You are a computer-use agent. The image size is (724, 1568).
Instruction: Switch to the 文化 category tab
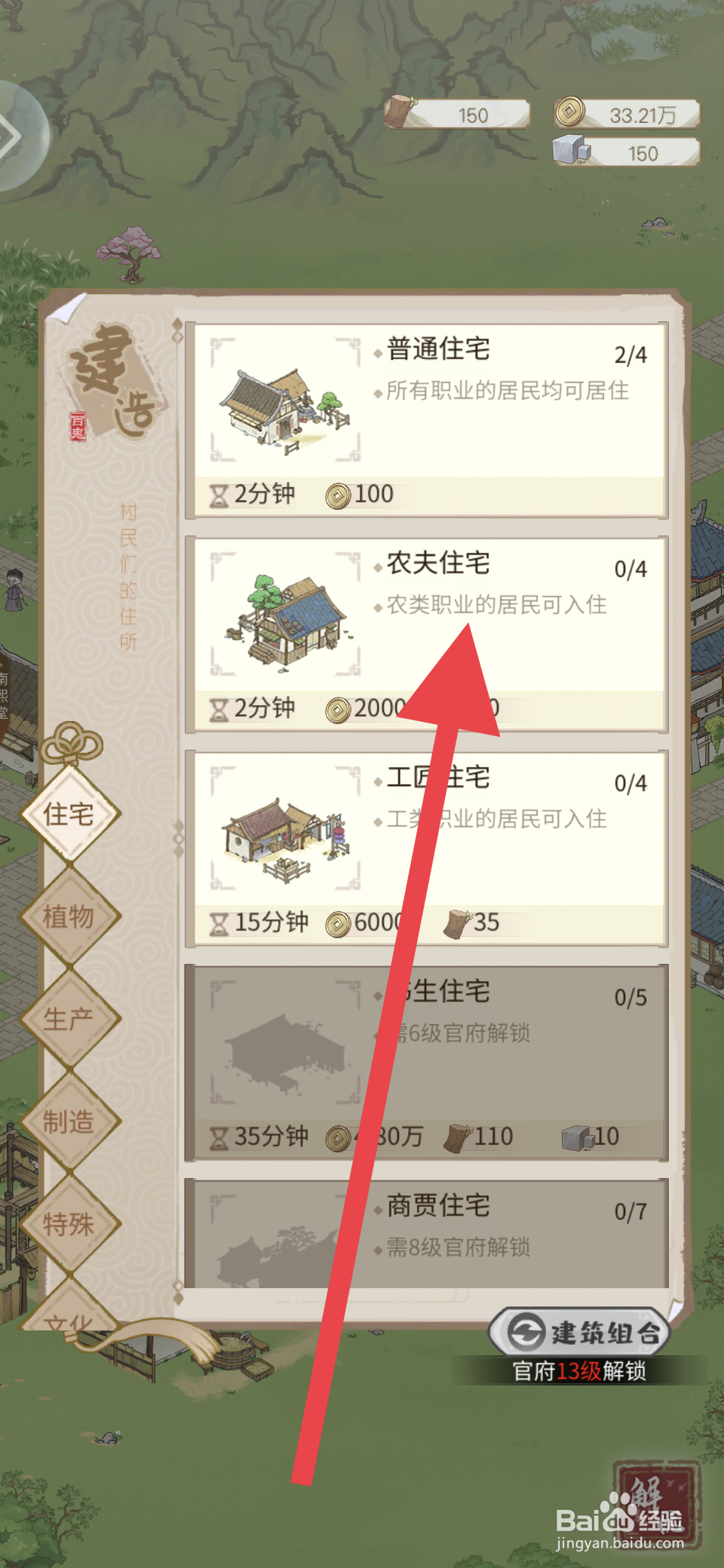(x=69, y=1309)
